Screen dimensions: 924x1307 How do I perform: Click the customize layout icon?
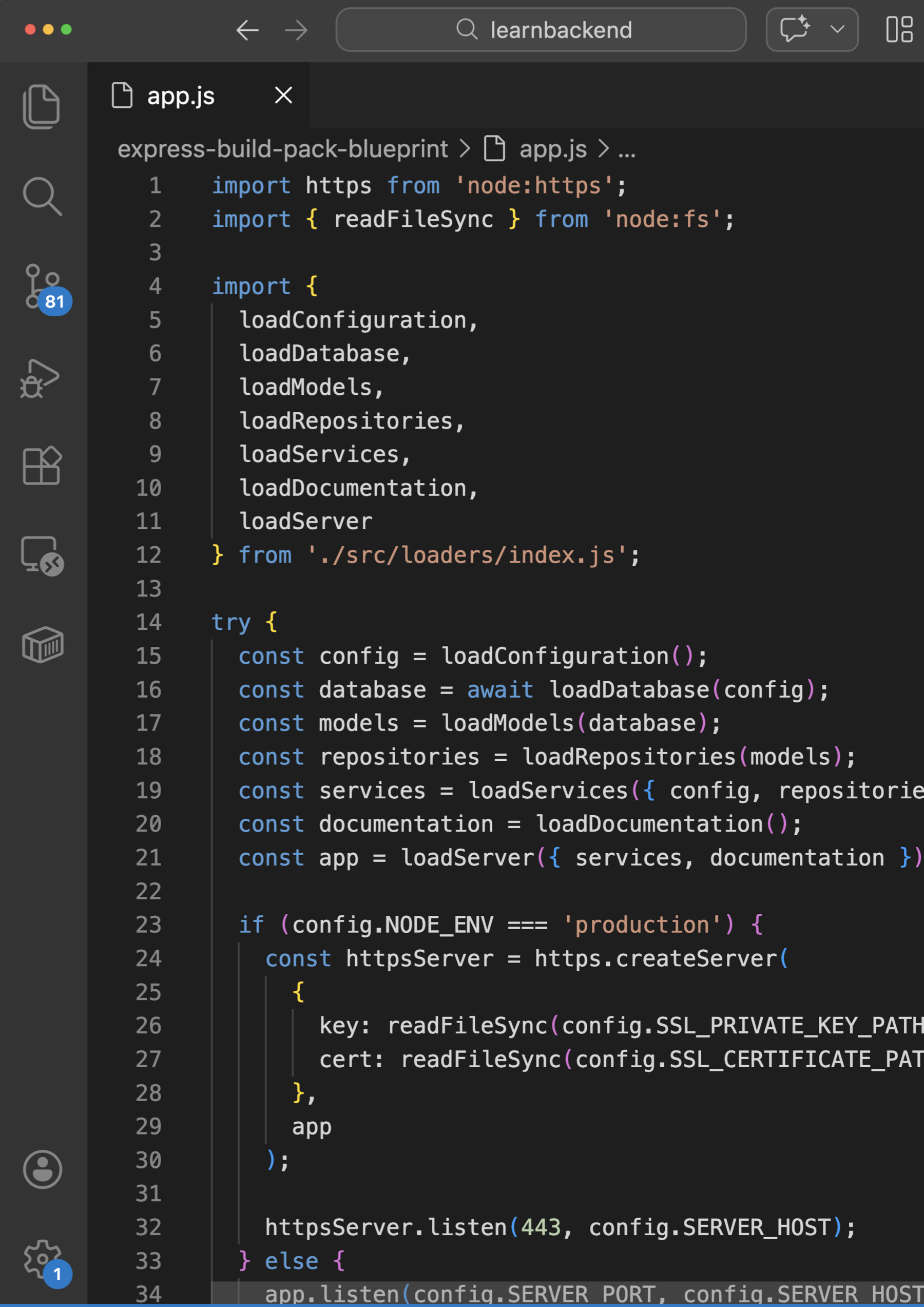pyautogui.click(x=899, y=29)
